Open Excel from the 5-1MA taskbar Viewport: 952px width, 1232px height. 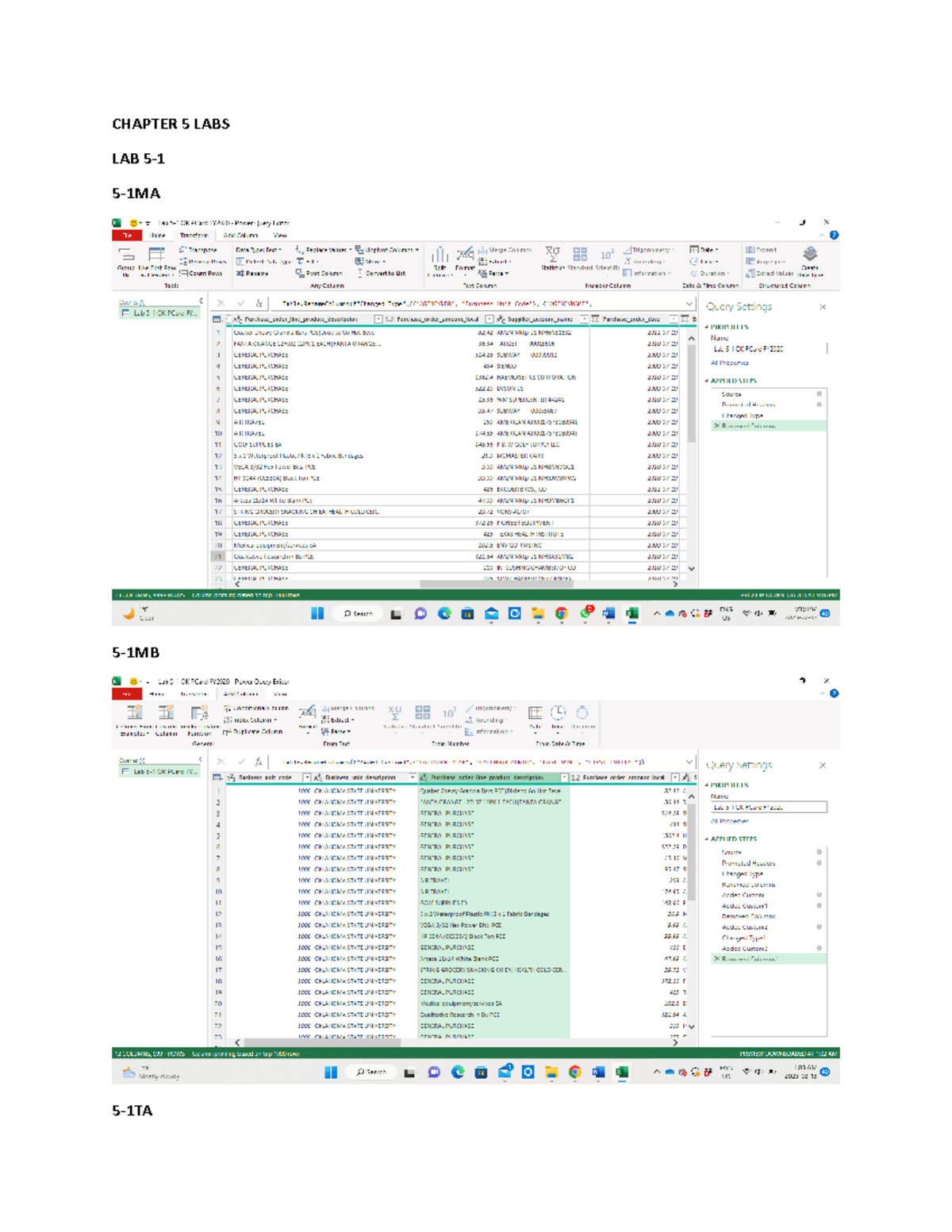click(632, 613)
